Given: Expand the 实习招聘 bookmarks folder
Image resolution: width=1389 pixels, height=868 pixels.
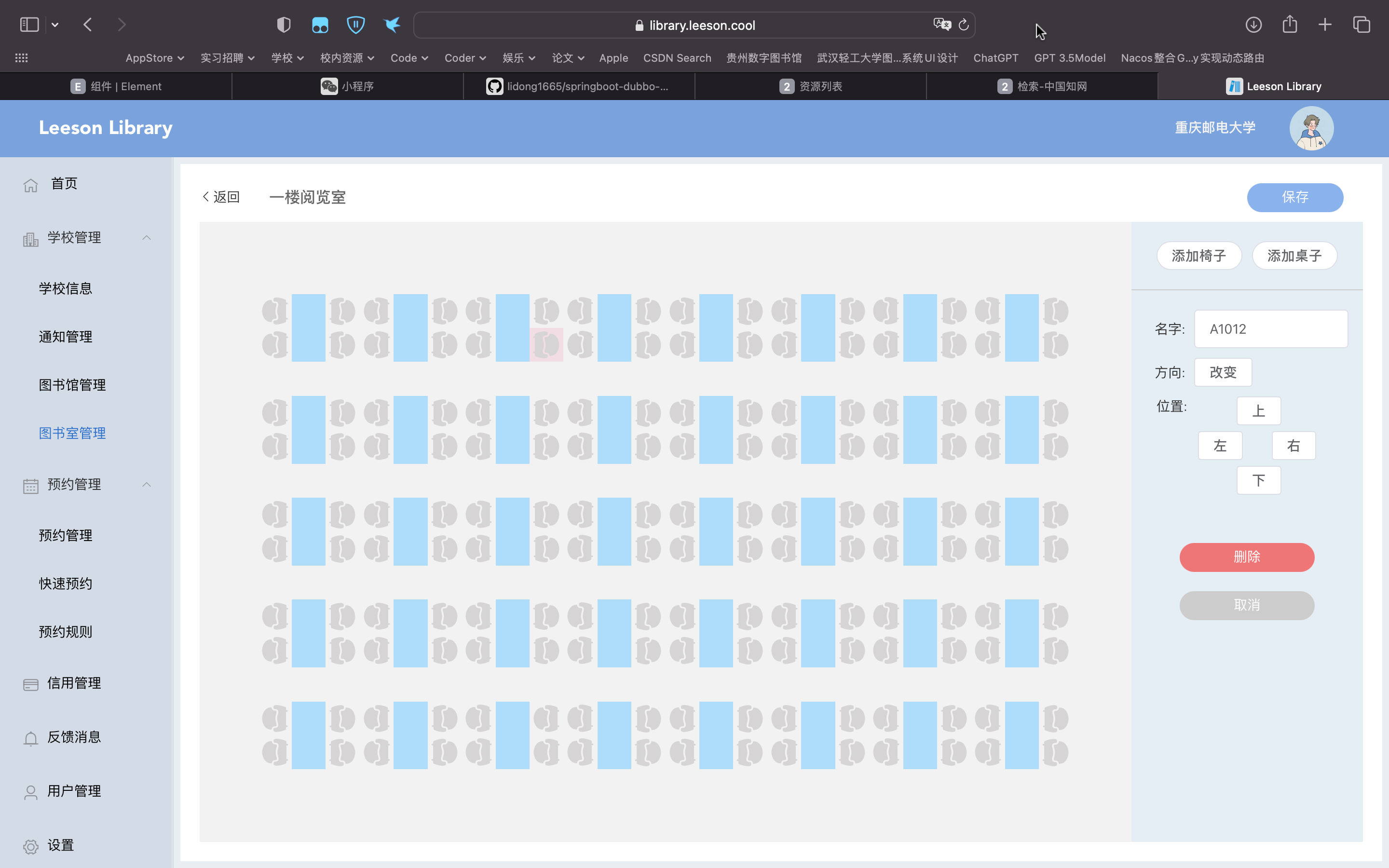Looking at the screenshot, I should pos(227,58).
